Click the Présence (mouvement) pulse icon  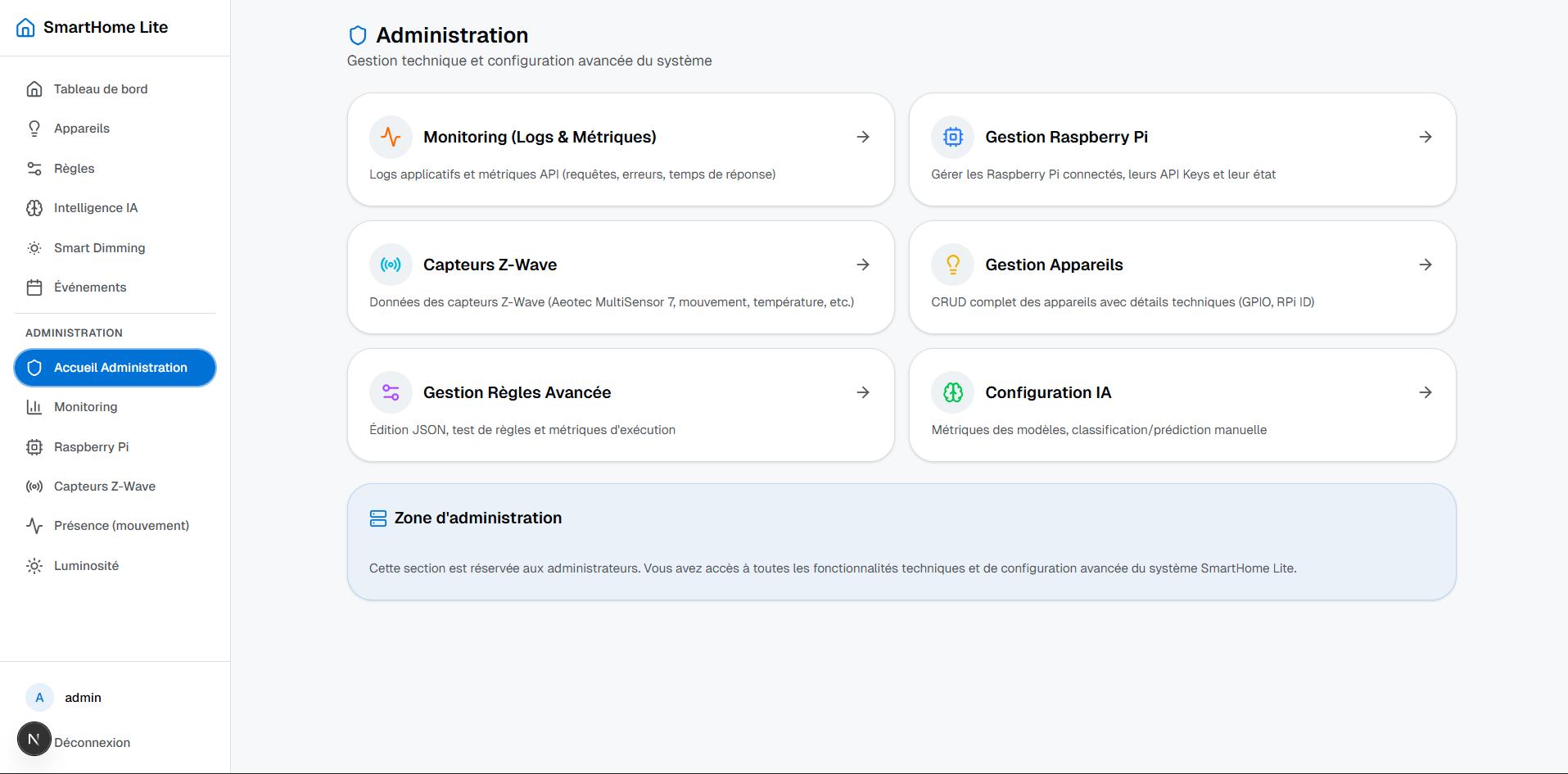(x=34, y=525)
